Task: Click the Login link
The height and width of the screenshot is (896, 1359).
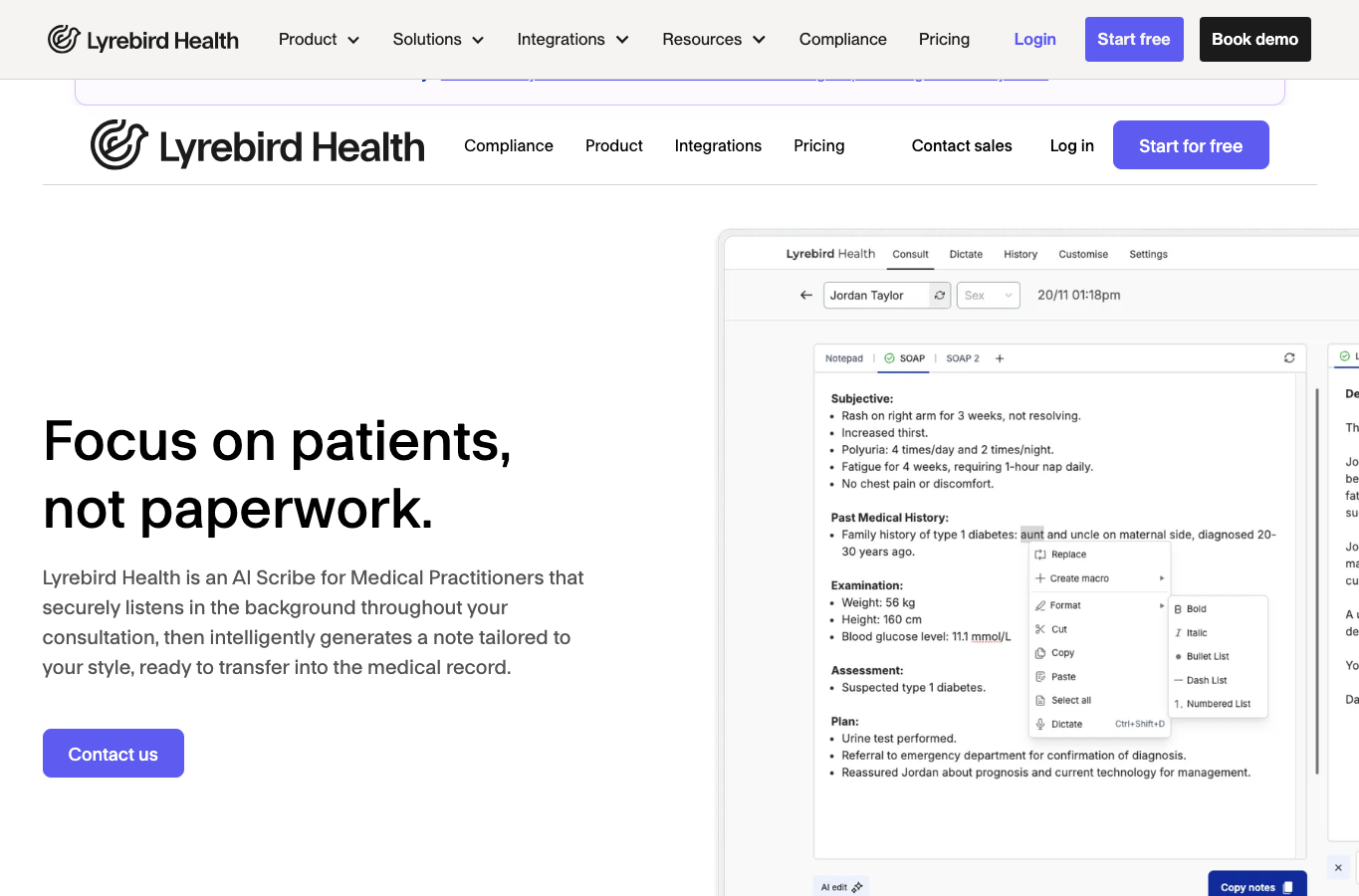Action: [1035, 40]
